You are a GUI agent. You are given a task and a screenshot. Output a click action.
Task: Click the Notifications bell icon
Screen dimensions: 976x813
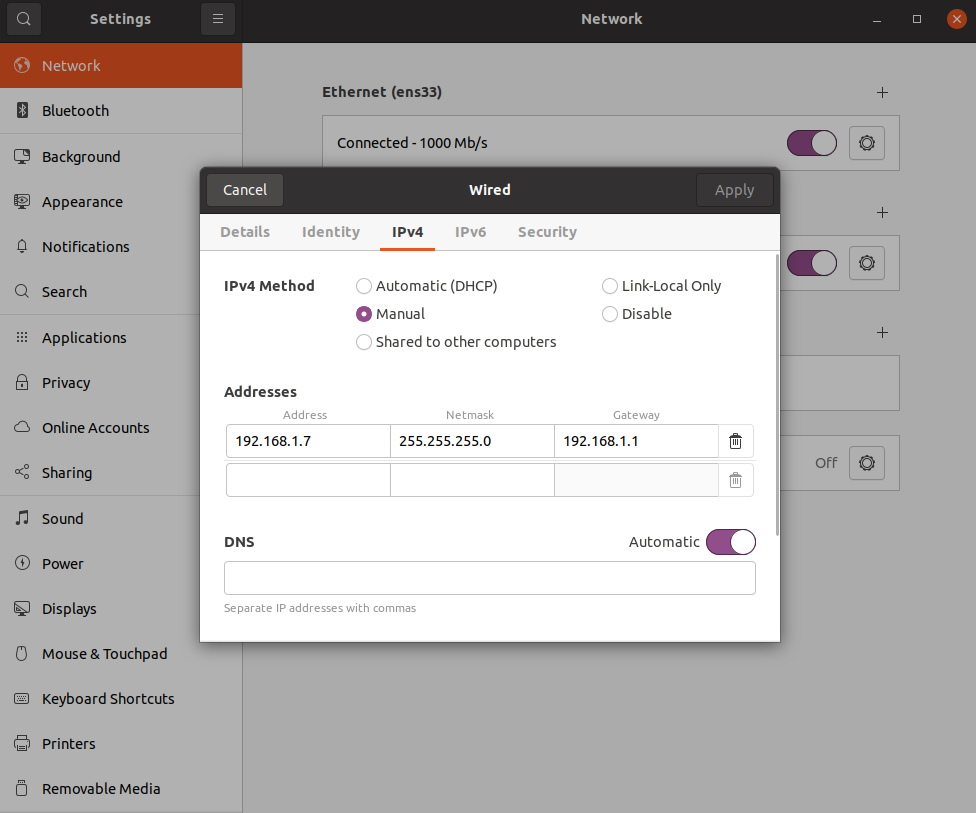tap(22, 247)
